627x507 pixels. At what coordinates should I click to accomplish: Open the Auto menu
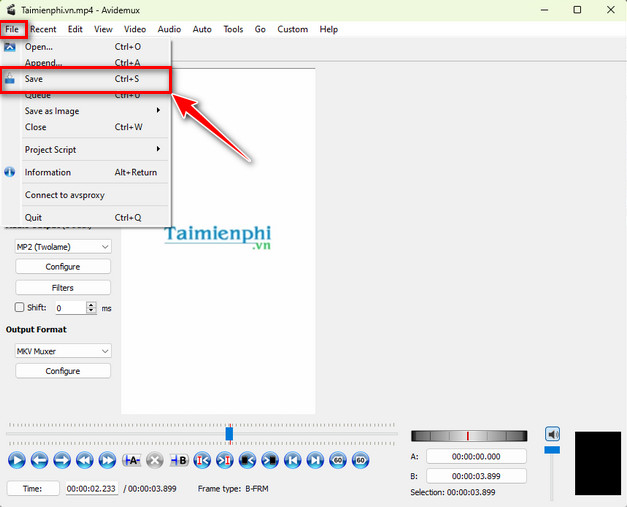tap(202, 29)
